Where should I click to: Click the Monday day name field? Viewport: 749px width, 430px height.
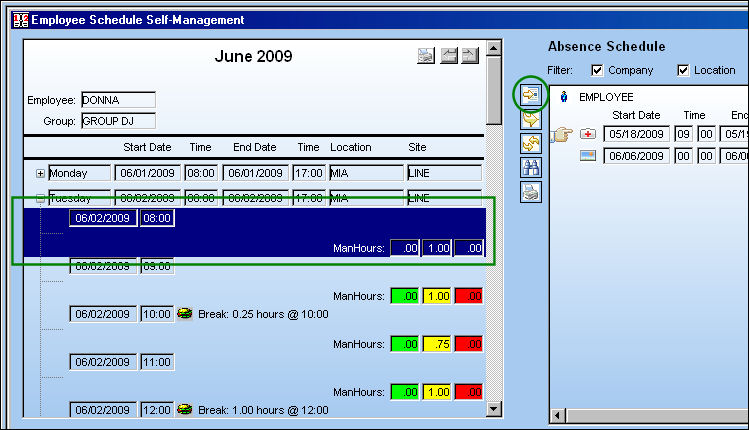pos(79,173)
